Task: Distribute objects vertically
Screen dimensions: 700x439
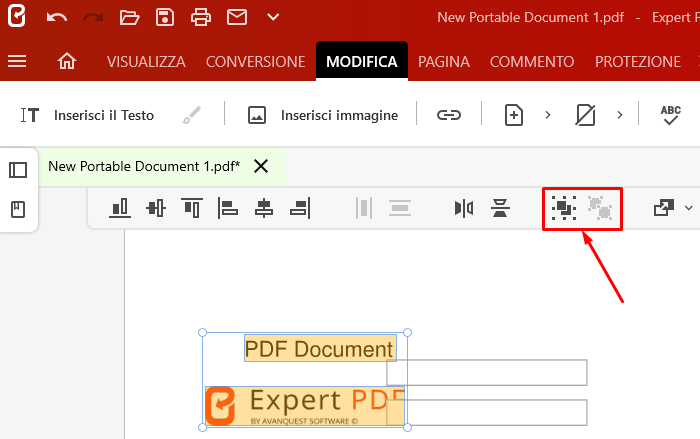Action: click(x=400, y=208)
